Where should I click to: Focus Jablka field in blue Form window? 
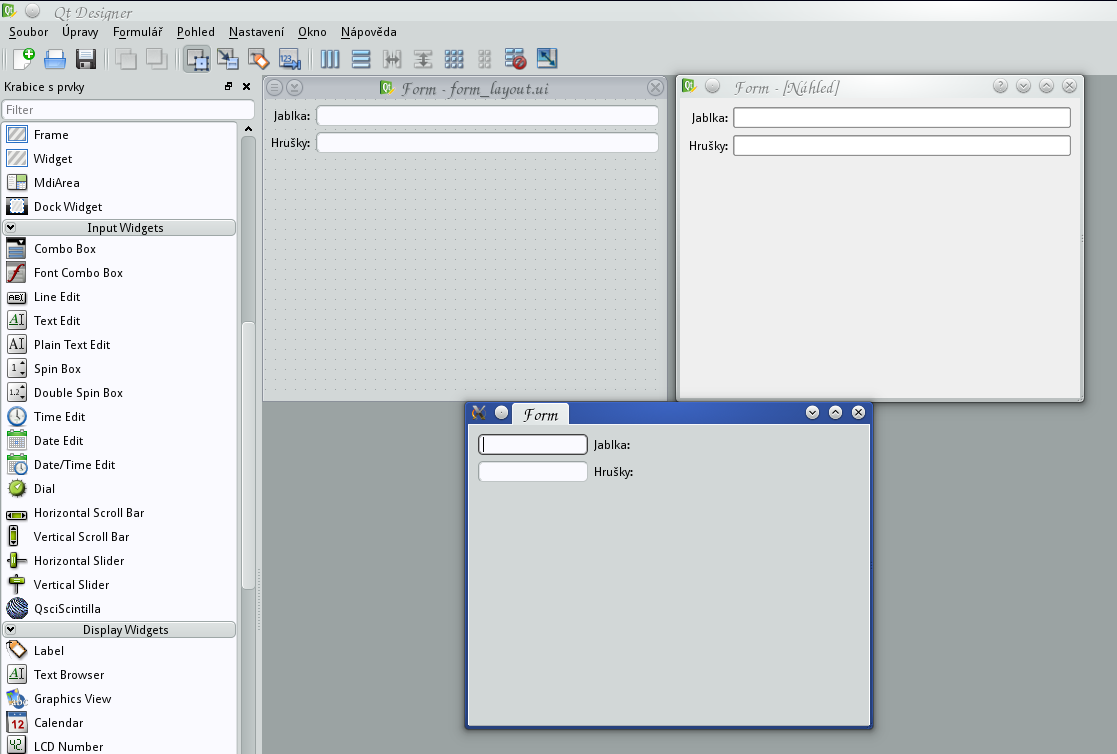pos(533,445)
